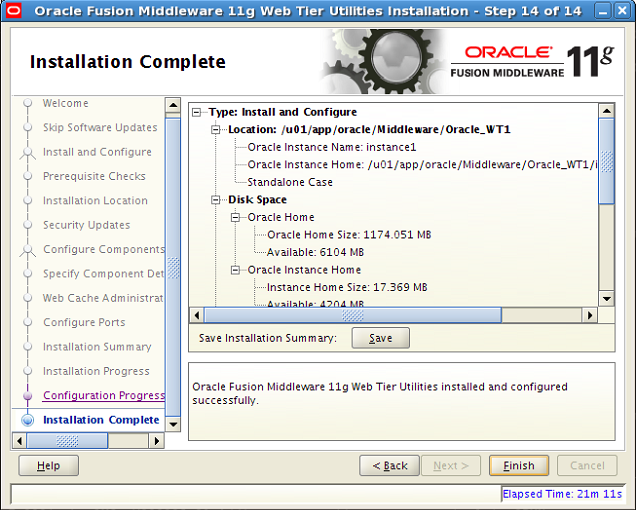Viewport: 636px width, 510px height.
Task: Click the summary tree vertical scrollbar thumb
Action: (x=607, y=161)
